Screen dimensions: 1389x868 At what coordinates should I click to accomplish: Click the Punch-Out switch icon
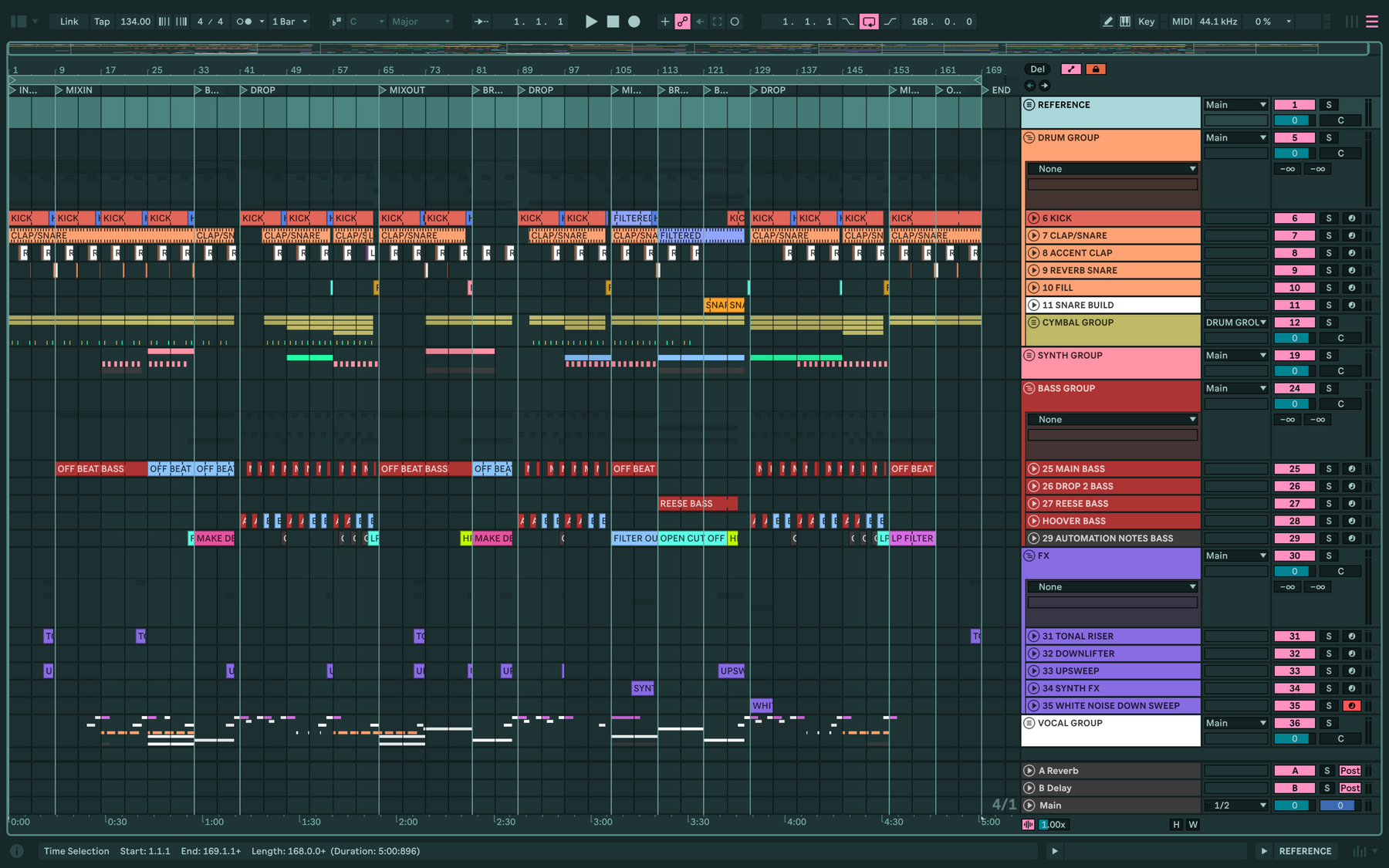click(x=890, y=22)
